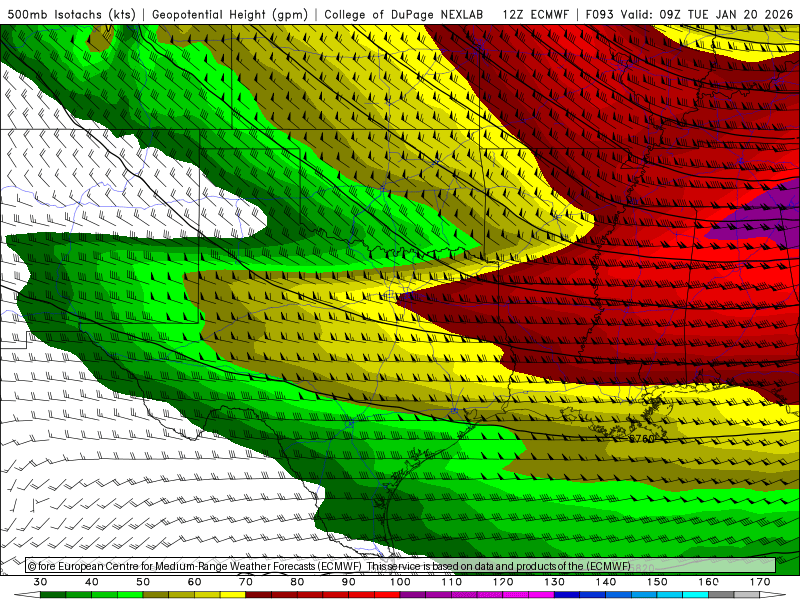Select the gray swatch starting at 160

pyautogui.click(x=721, y=595)
